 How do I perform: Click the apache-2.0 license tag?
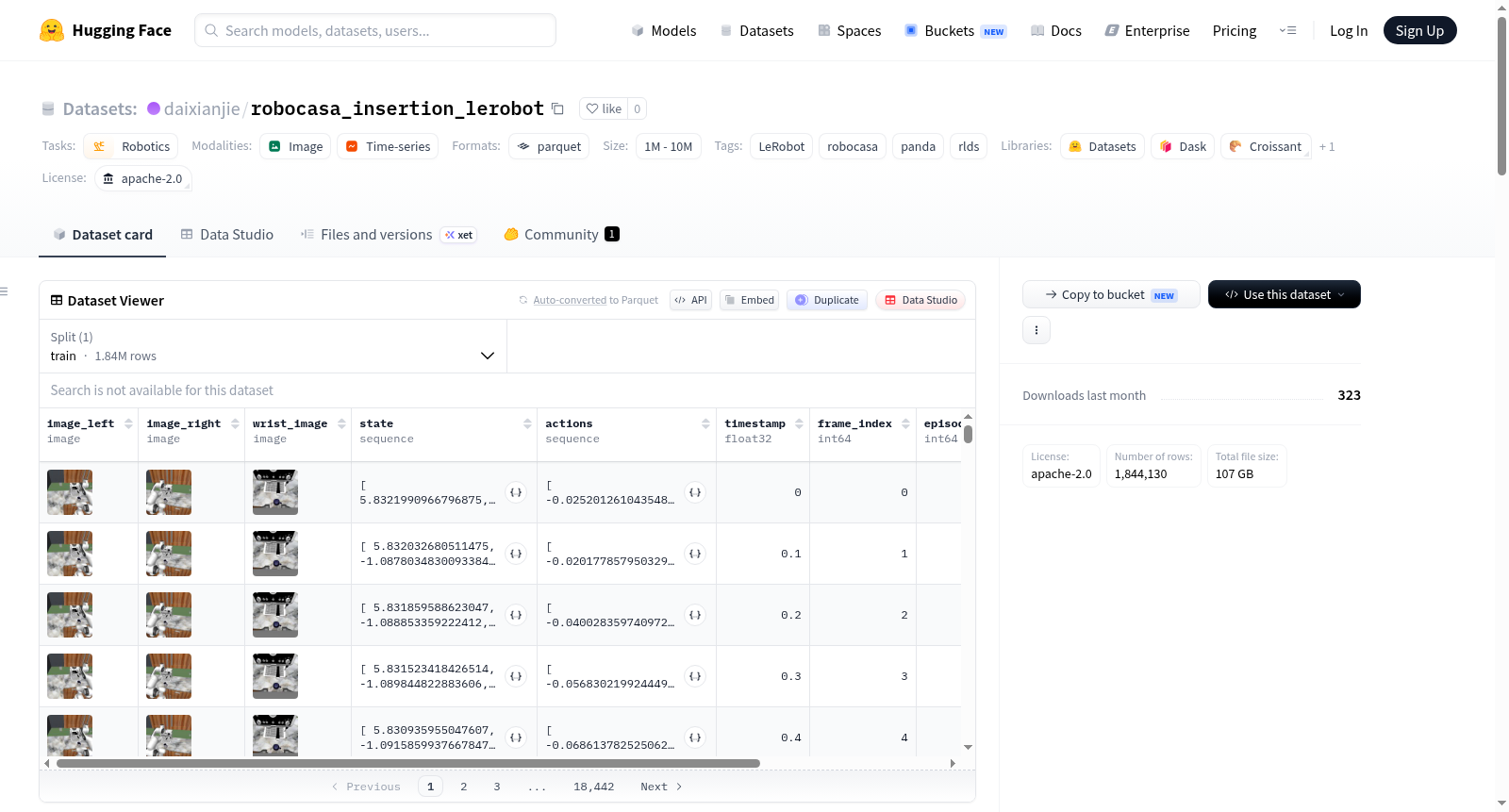click(142, 178)
